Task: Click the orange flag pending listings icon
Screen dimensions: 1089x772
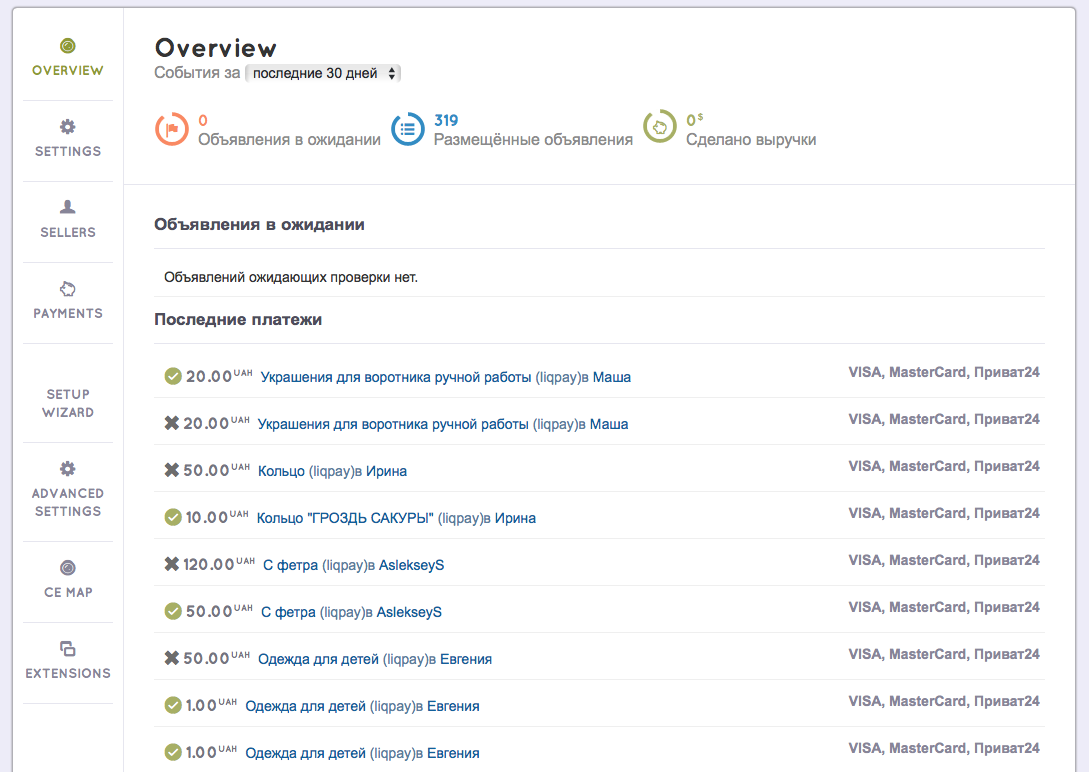Action: point(171,130)
